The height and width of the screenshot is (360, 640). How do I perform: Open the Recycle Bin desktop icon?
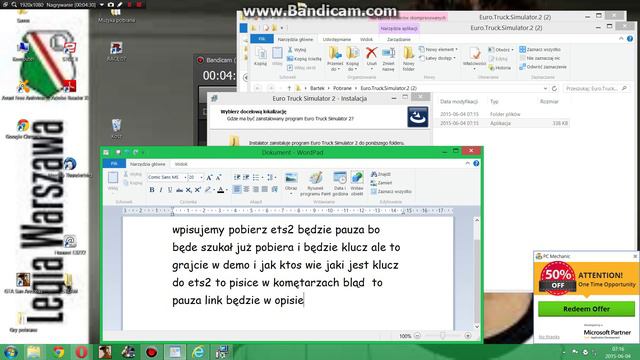116,129
